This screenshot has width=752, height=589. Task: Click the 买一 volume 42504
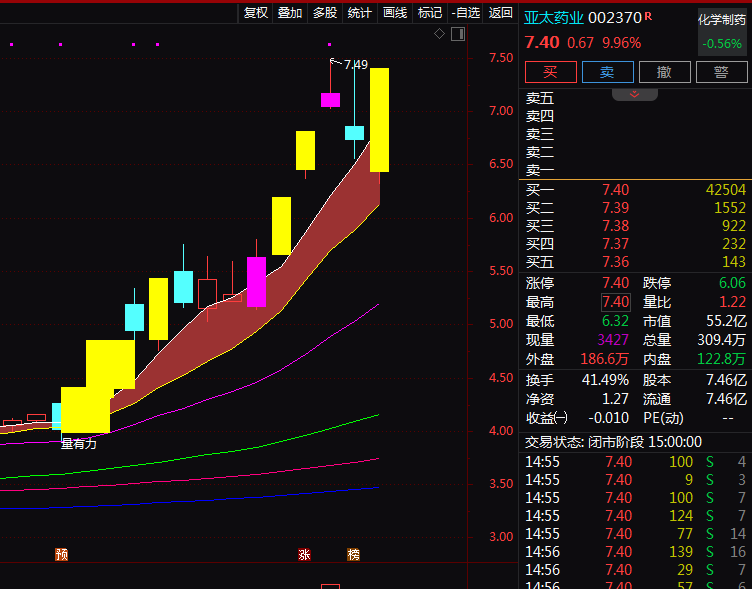tap(726, 190)
